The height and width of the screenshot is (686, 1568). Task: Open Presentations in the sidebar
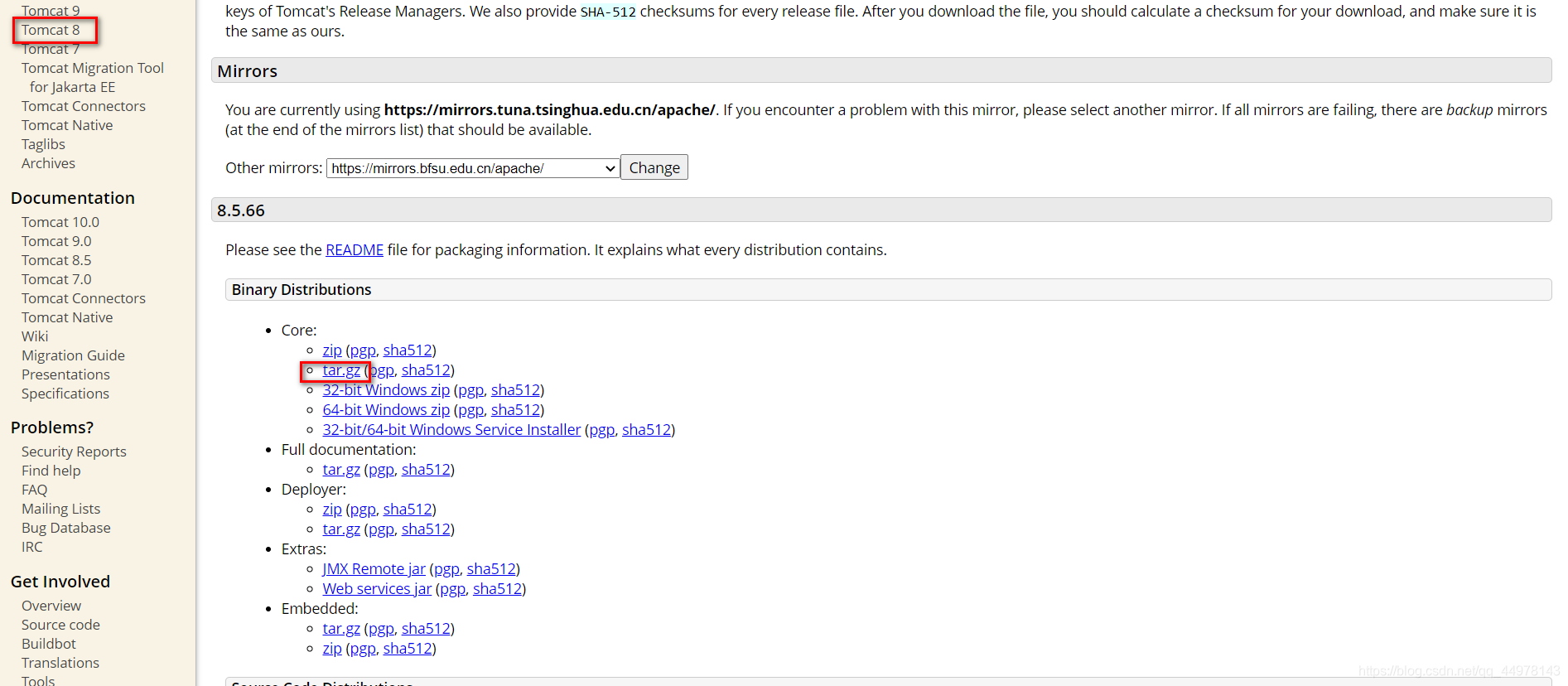tap(65, 374)
